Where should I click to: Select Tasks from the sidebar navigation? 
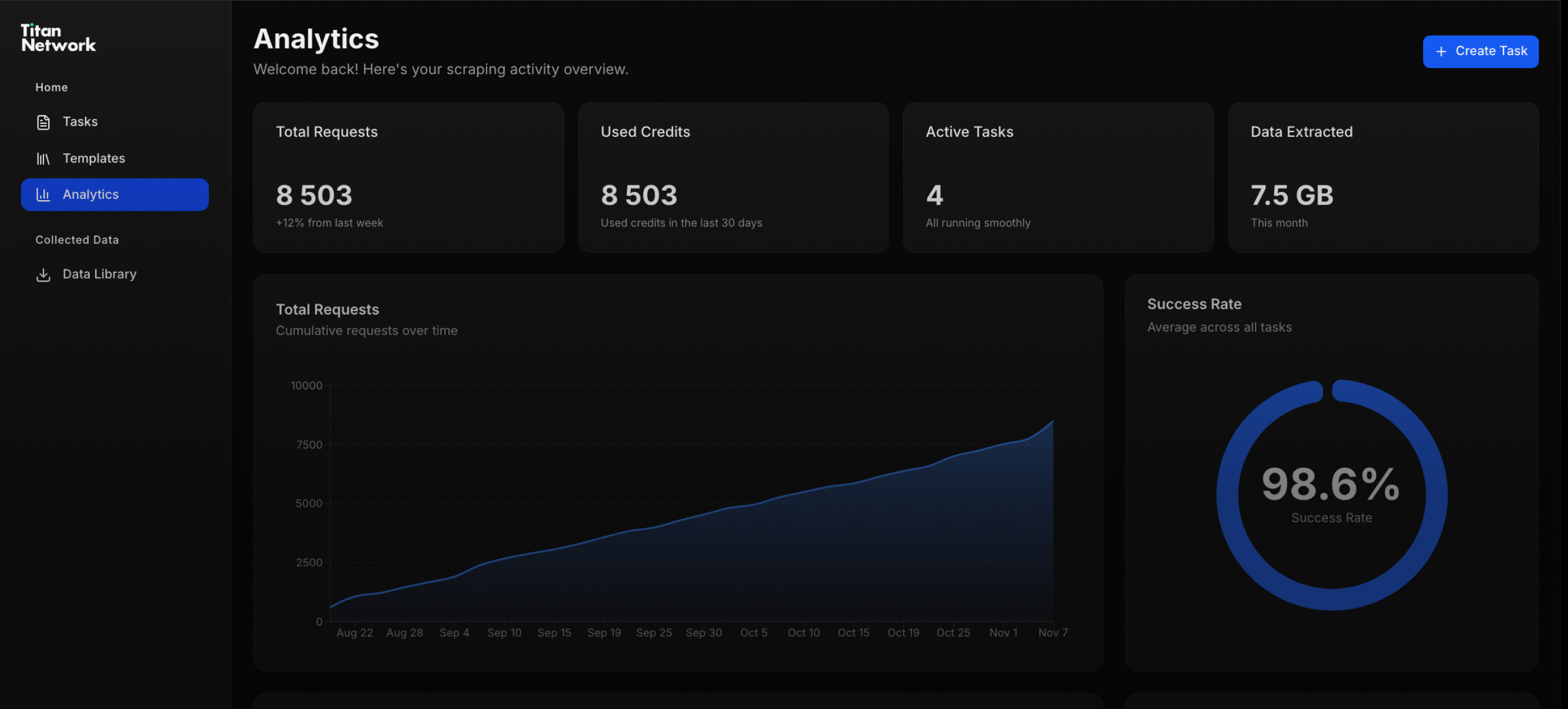[80, 121]
